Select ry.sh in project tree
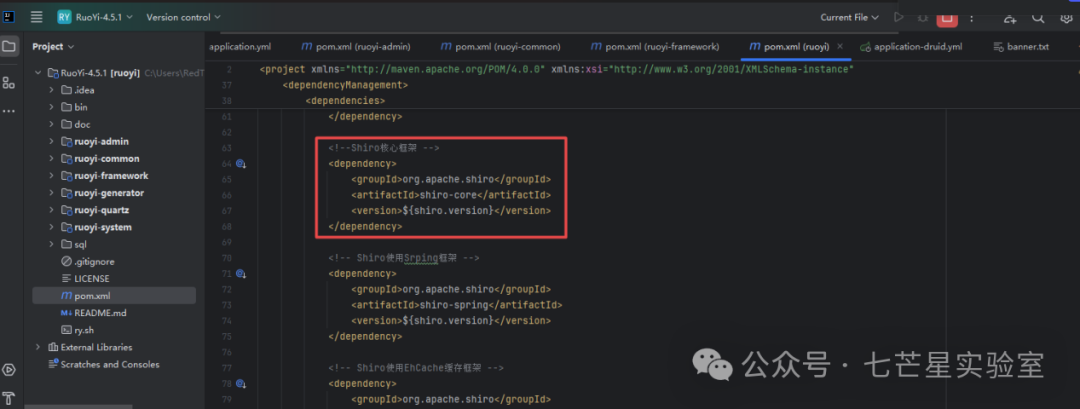The height and width of the screenshot is (409, 1080). click(x=84, y=331)
